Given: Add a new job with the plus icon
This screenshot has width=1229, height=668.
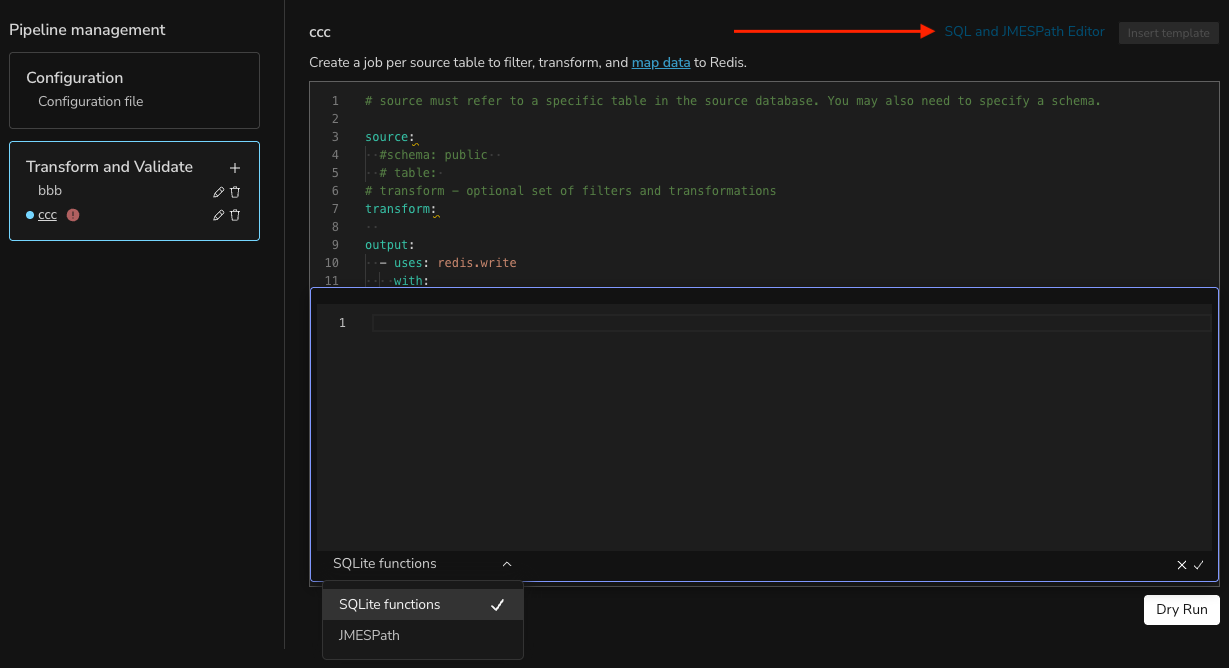Looking at the screenshot, I should [x=235, y=168].
